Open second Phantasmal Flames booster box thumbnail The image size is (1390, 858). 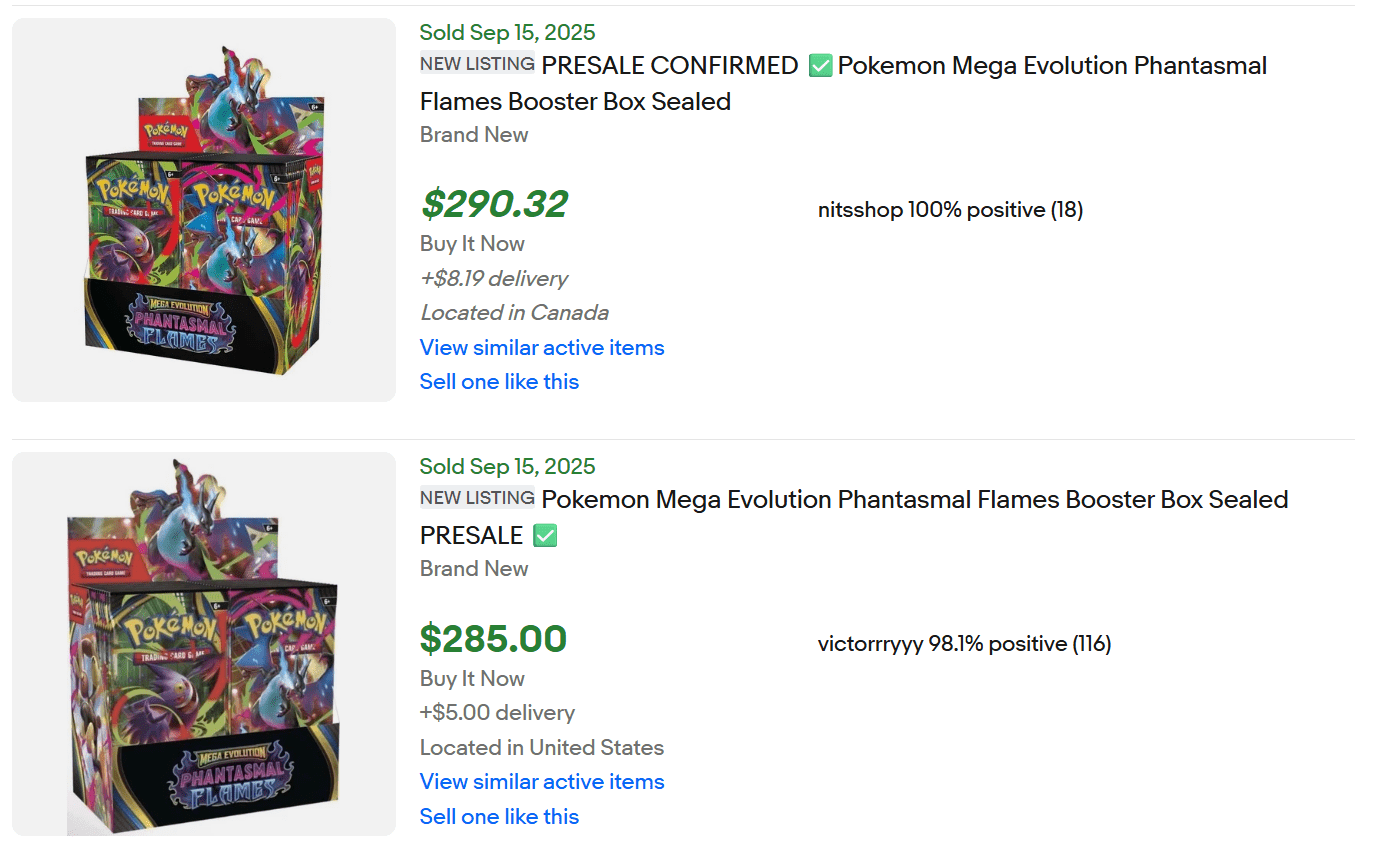(x=204, y=644)
